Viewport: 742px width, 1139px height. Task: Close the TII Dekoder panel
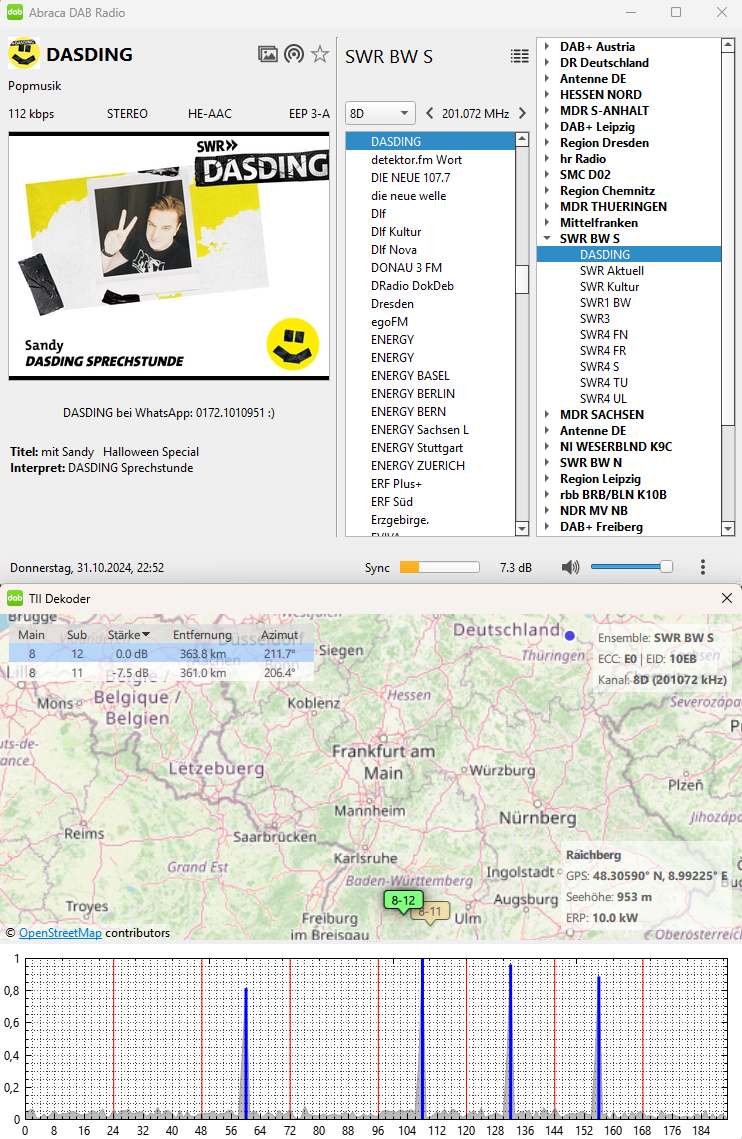[727, 598]
